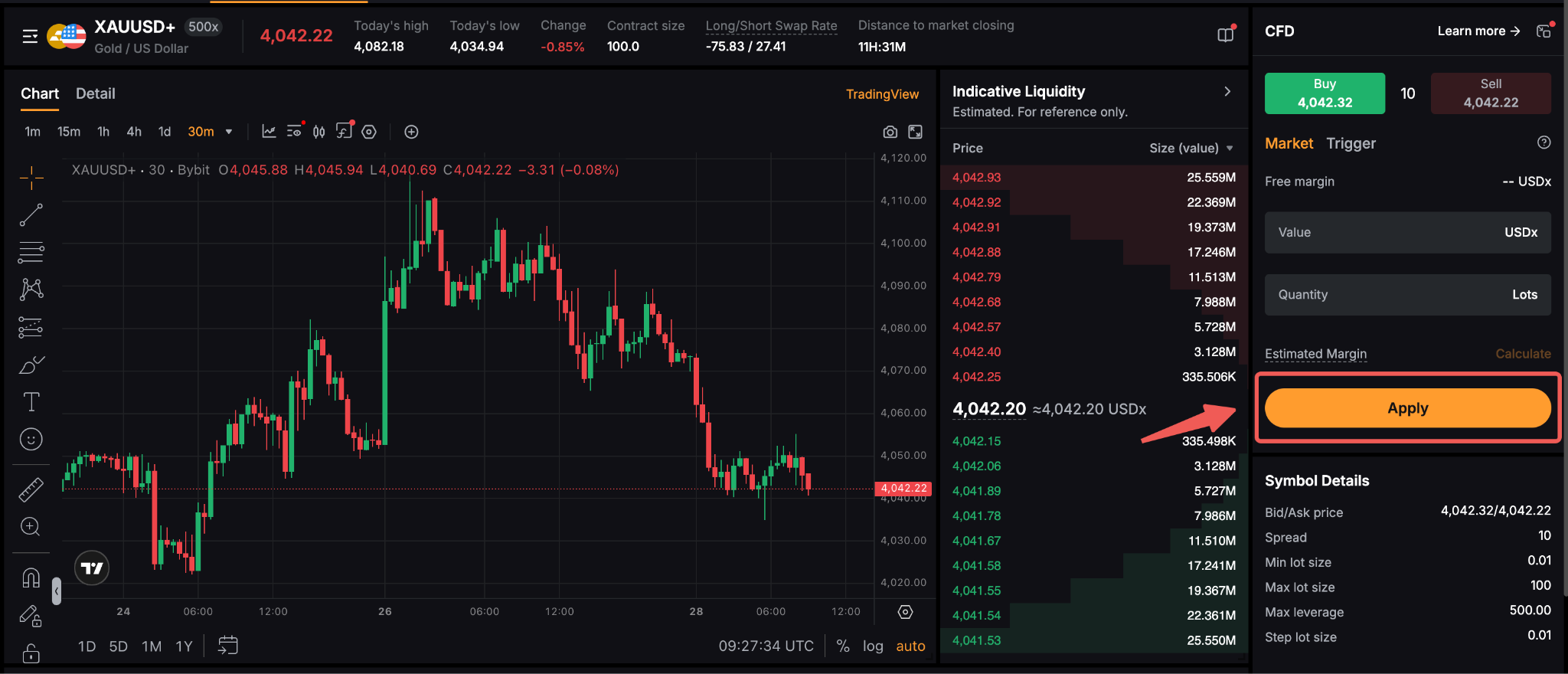1568x674 pixels.
Task: Select the text annotation tool
Action: [x=31, y=402]
